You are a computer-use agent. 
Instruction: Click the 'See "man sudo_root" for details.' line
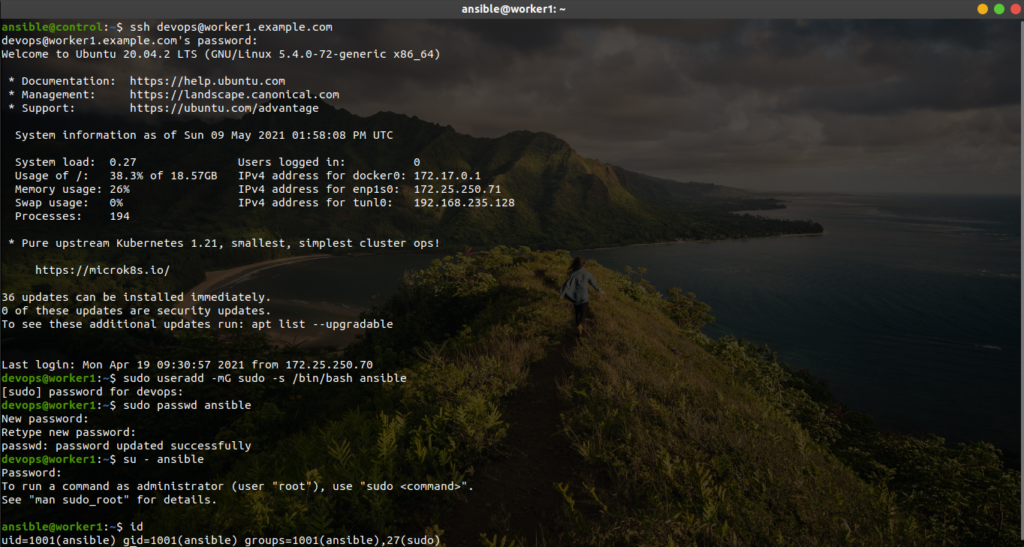(x=109, y=500)
